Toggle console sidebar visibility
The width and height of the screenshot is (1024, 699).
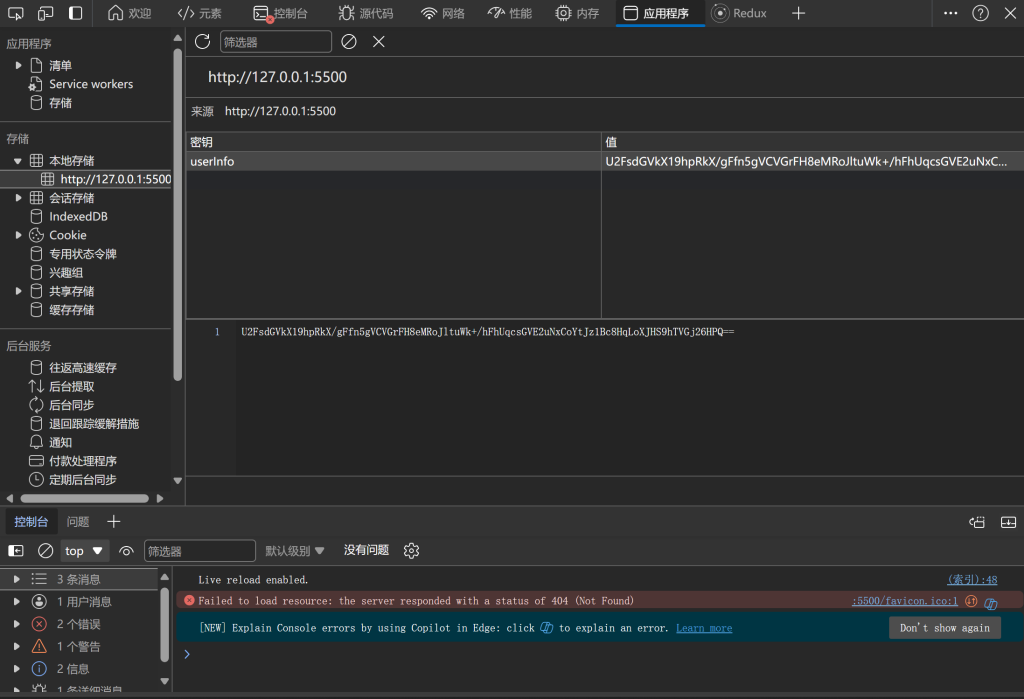(16, 551)
